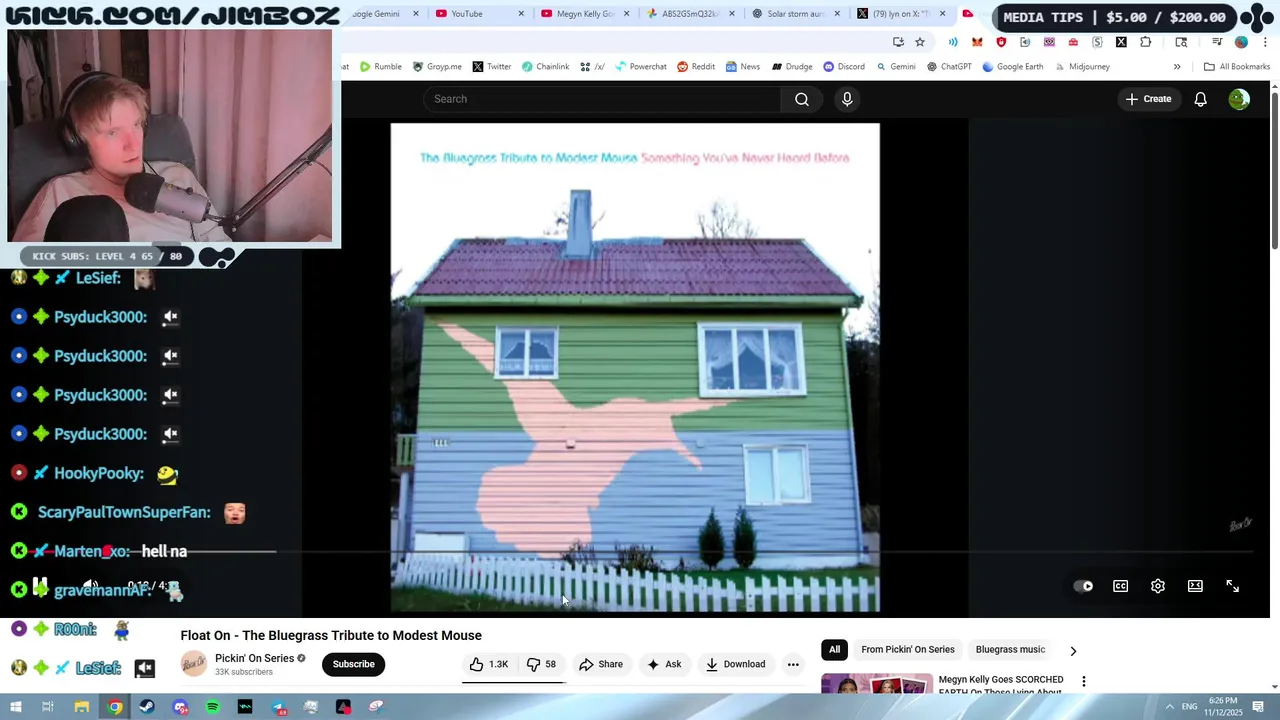Pause the video playback
The width and height of the screenshot is (1280, 720).
click(40, 586)
